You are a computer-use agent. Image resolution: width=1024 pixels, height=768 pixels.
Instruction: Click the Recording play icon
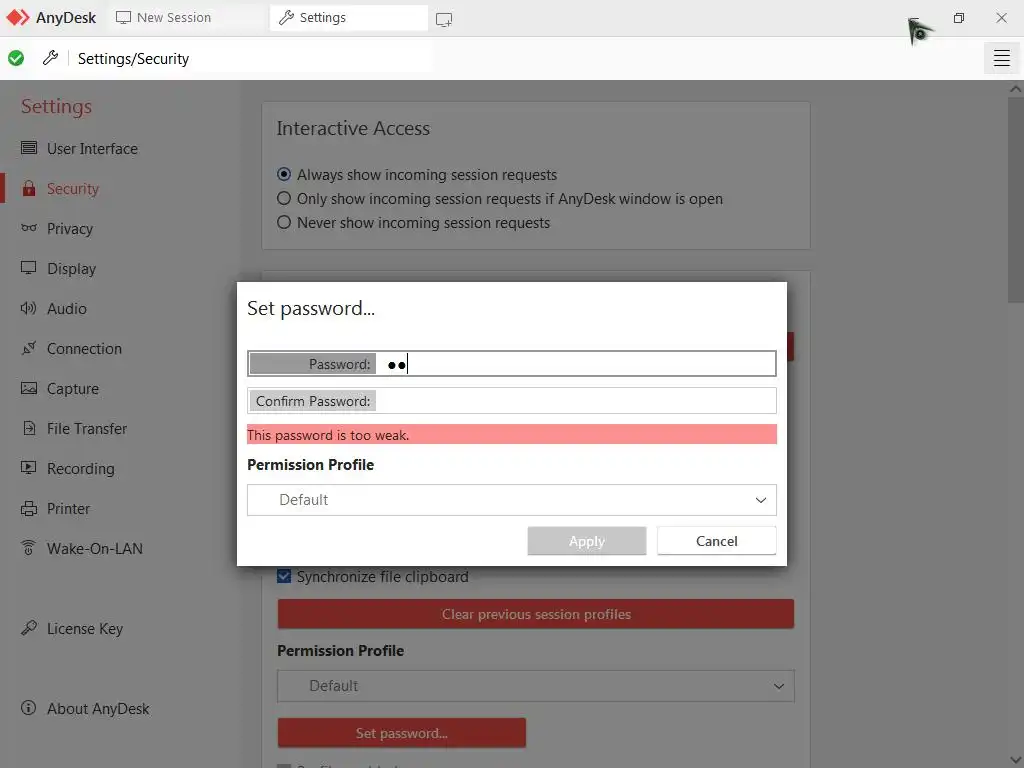29,468
